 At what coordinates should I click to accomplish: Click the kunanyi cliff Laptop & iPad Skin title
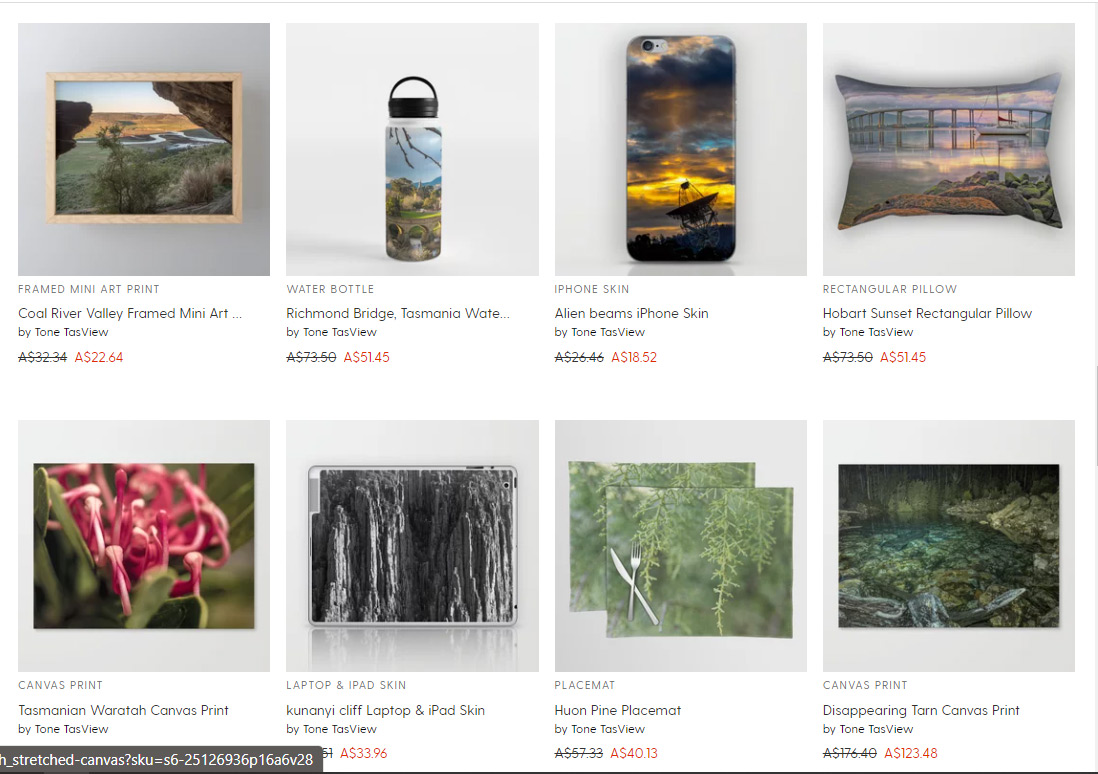point(385,710)
